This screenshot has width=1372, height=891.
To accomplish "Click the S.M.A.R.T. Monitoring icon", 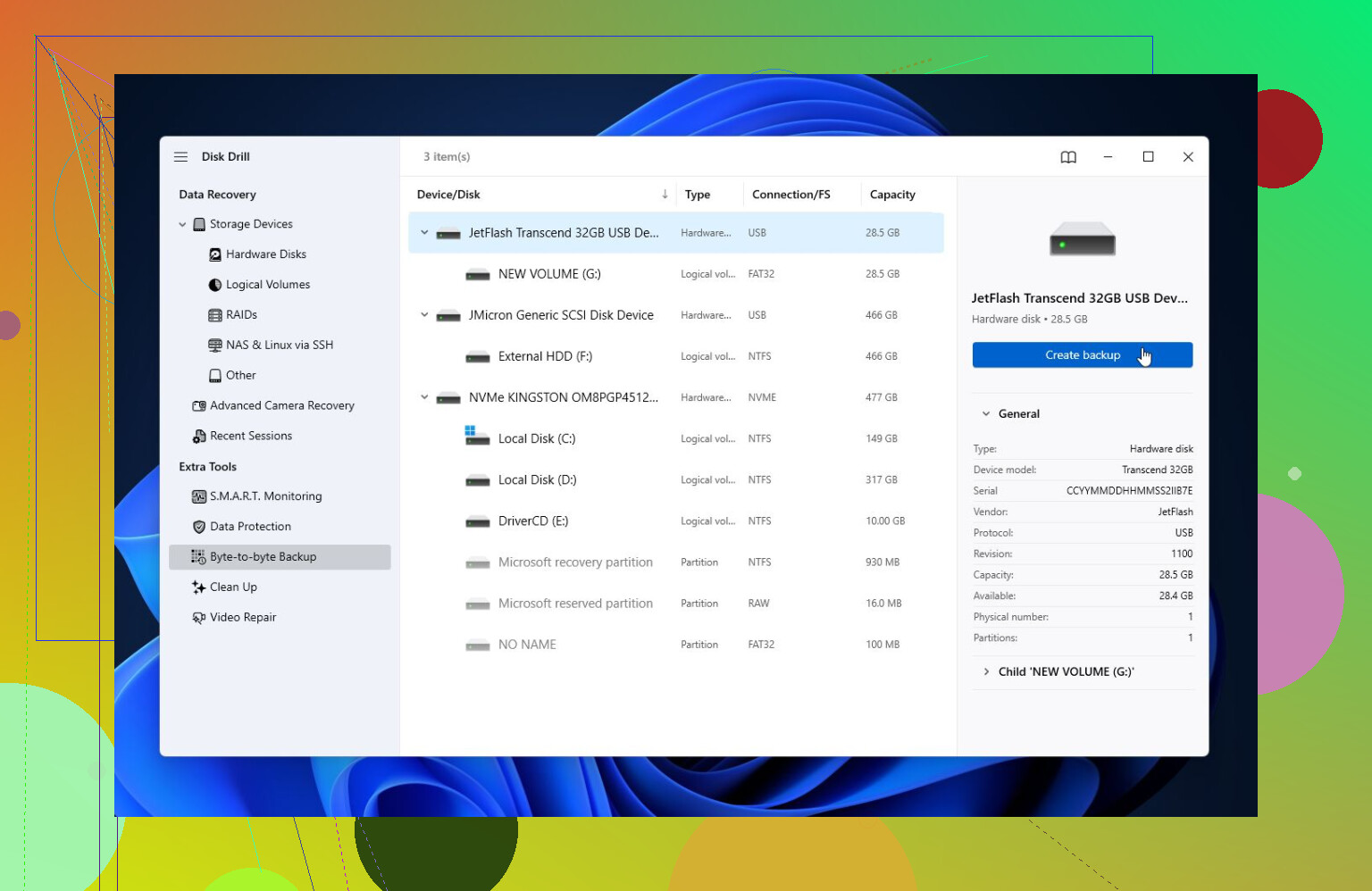I will click(199, 496).
